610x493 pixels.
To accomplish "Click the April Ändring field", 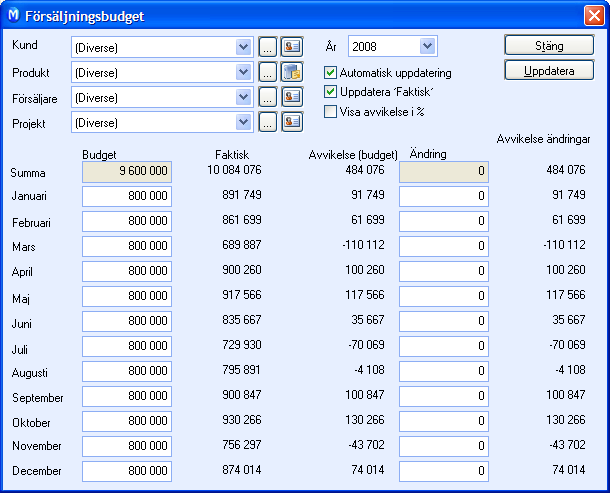I will [444, 271].
